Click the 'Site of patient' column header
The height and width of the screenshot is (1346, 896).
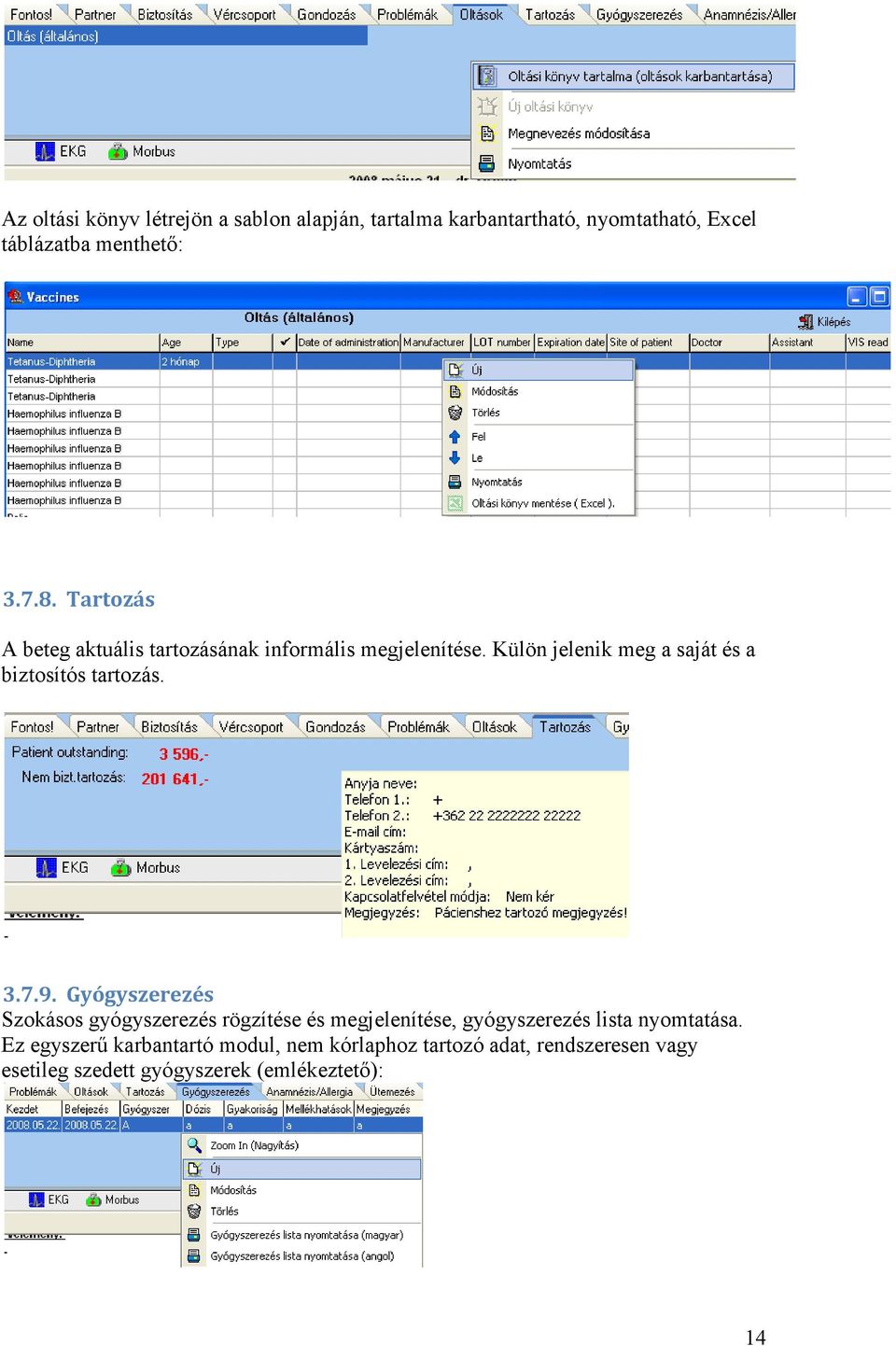point(648,343)
